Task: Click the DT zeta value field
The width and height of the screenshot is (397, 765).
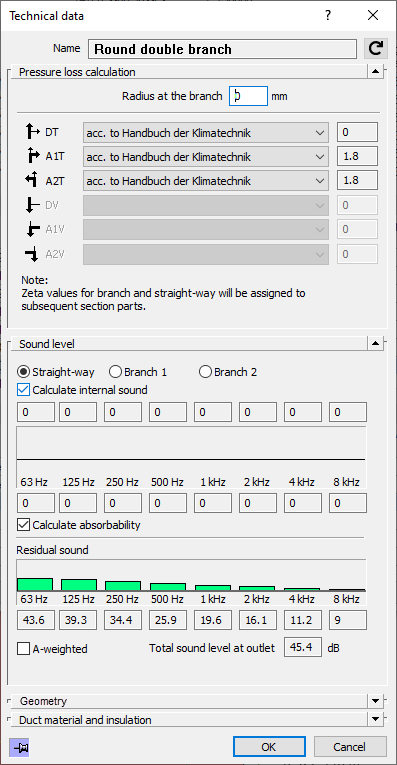Action: 357,132
